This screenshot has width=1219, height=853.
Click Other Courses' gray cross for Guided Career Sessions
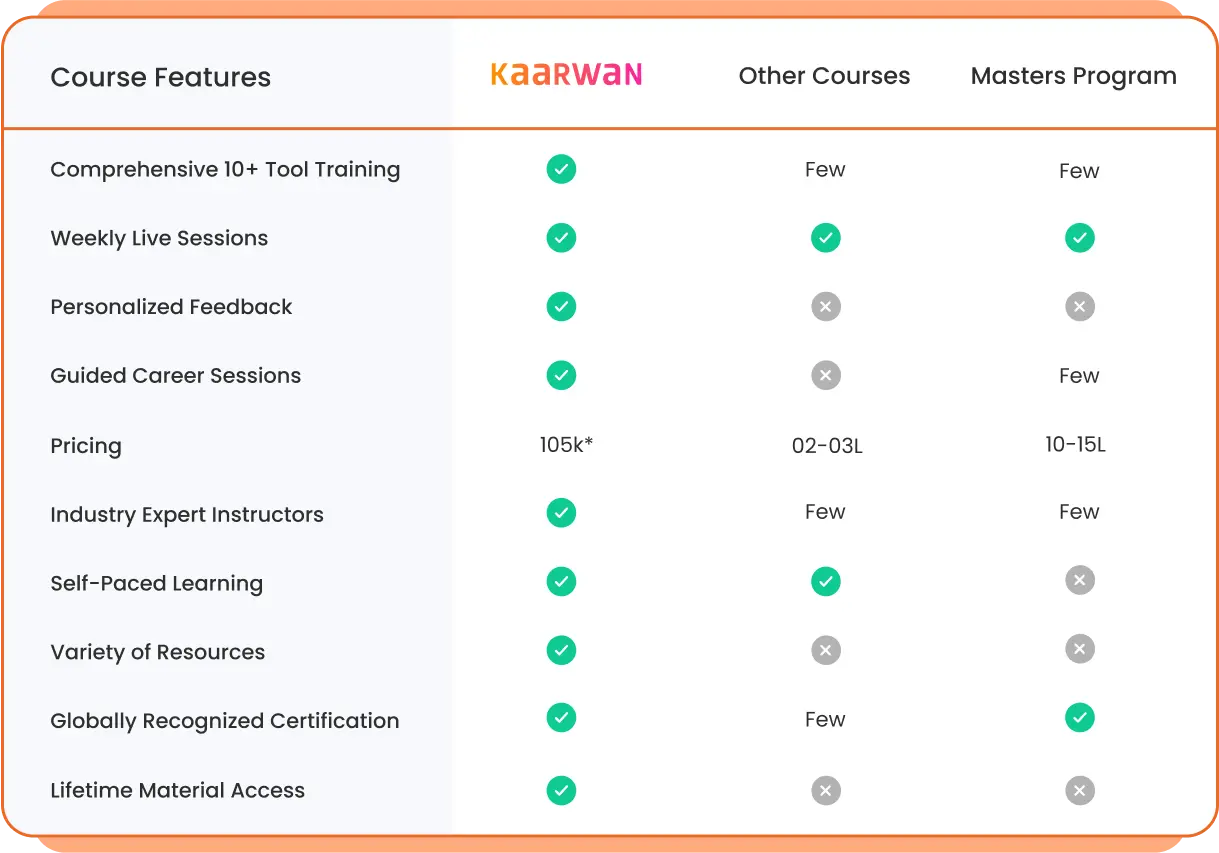click(825, 376)
